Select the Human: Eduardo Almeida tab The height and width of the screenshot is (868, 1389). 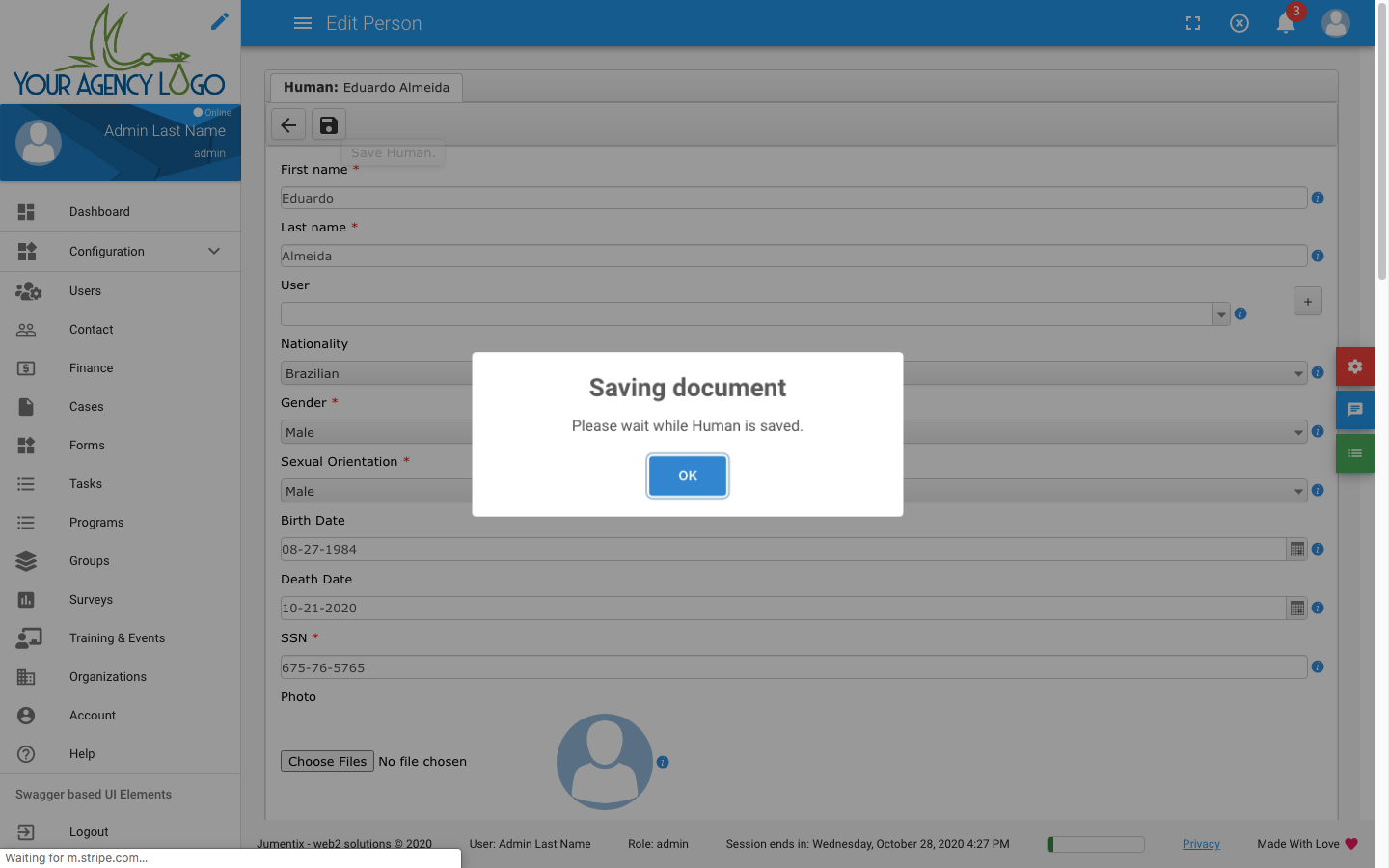point(367,87)
